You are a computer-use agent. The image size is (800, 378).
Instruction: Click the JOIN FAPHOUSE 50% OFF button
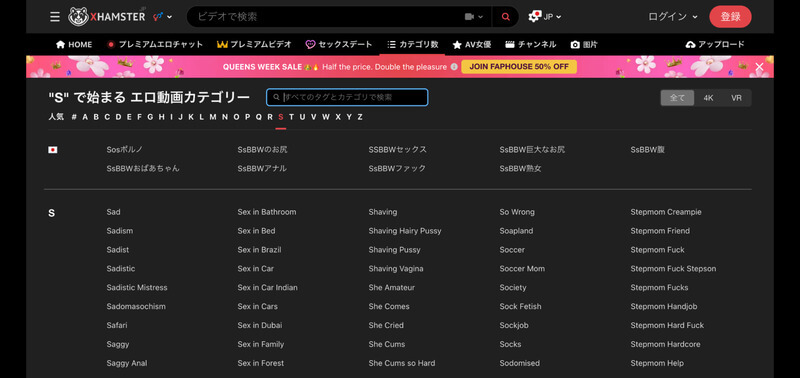point(519,67)
